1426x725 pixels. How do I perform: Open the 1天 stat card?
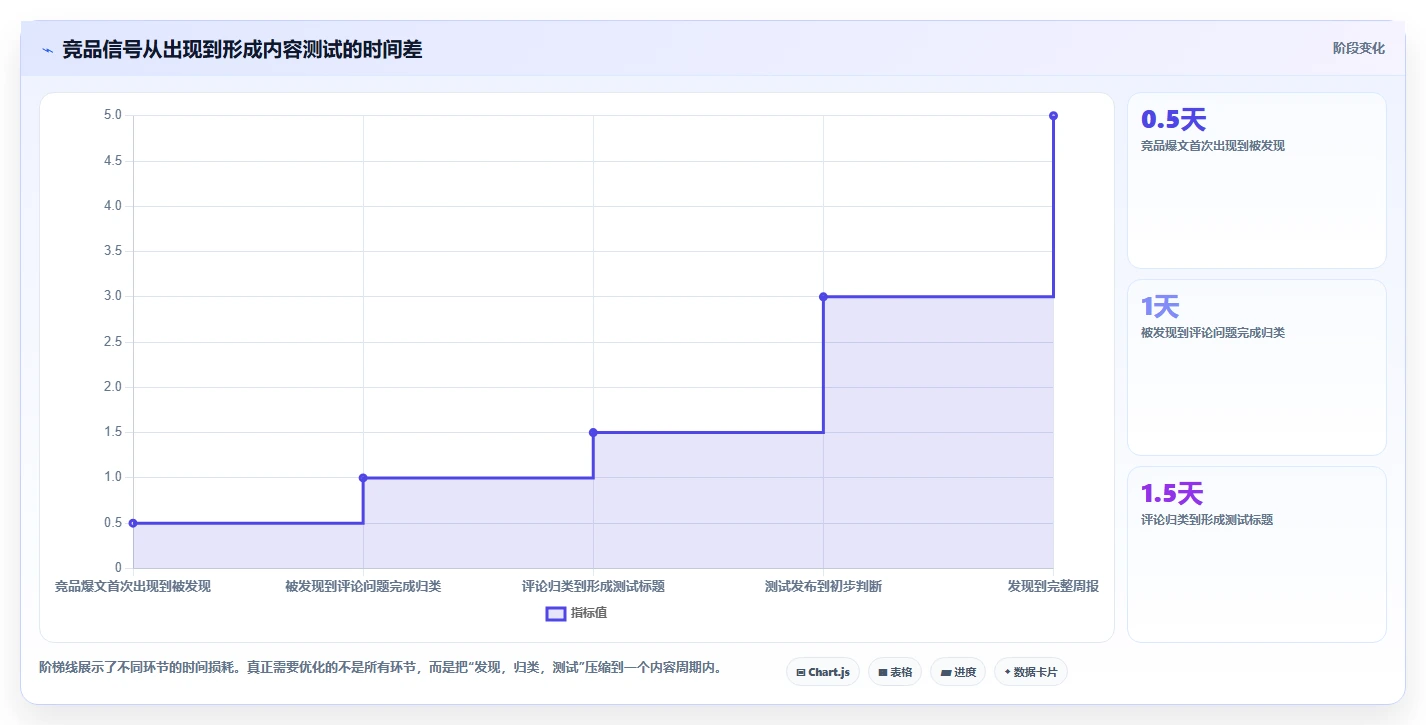pos(1257,368)
